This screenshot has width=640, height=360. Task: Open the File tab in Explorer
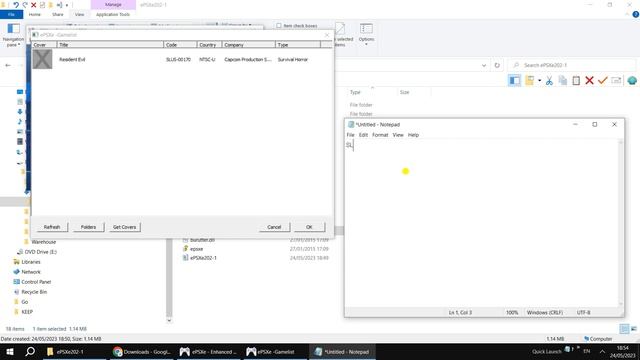(11, 14)
